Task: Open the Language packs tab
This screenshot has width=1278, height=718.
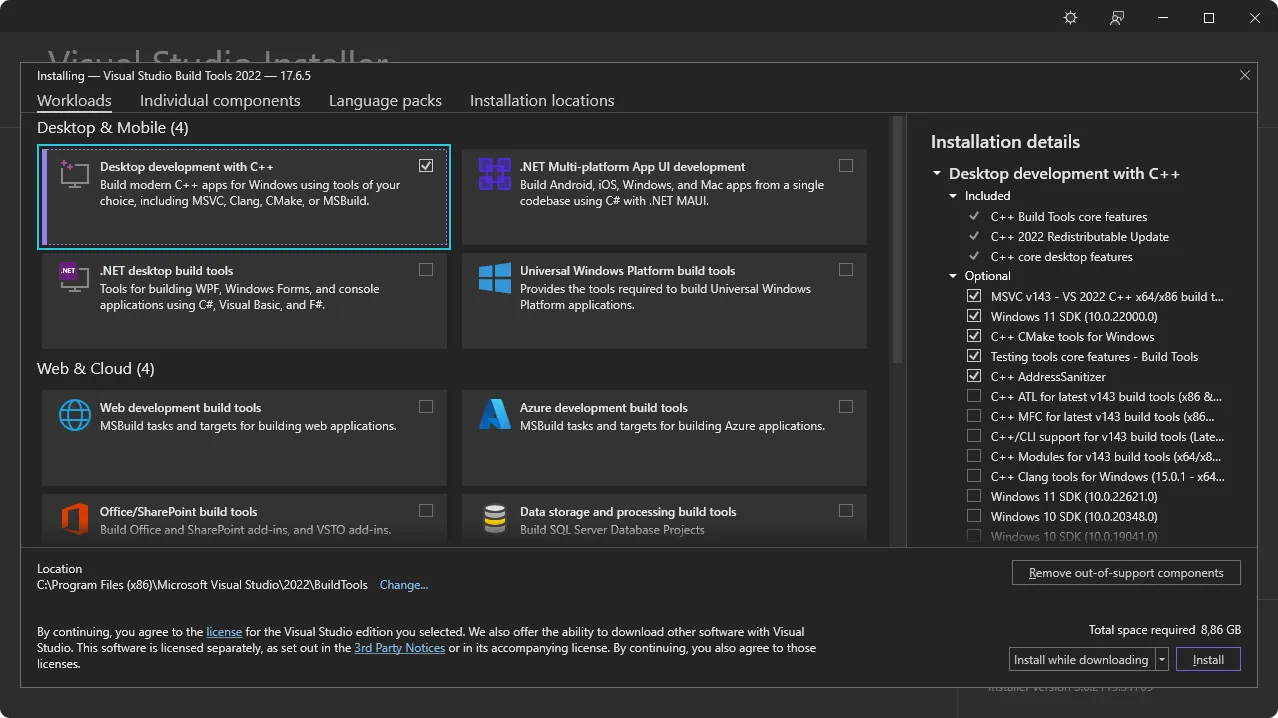Action: coord(385,100)
